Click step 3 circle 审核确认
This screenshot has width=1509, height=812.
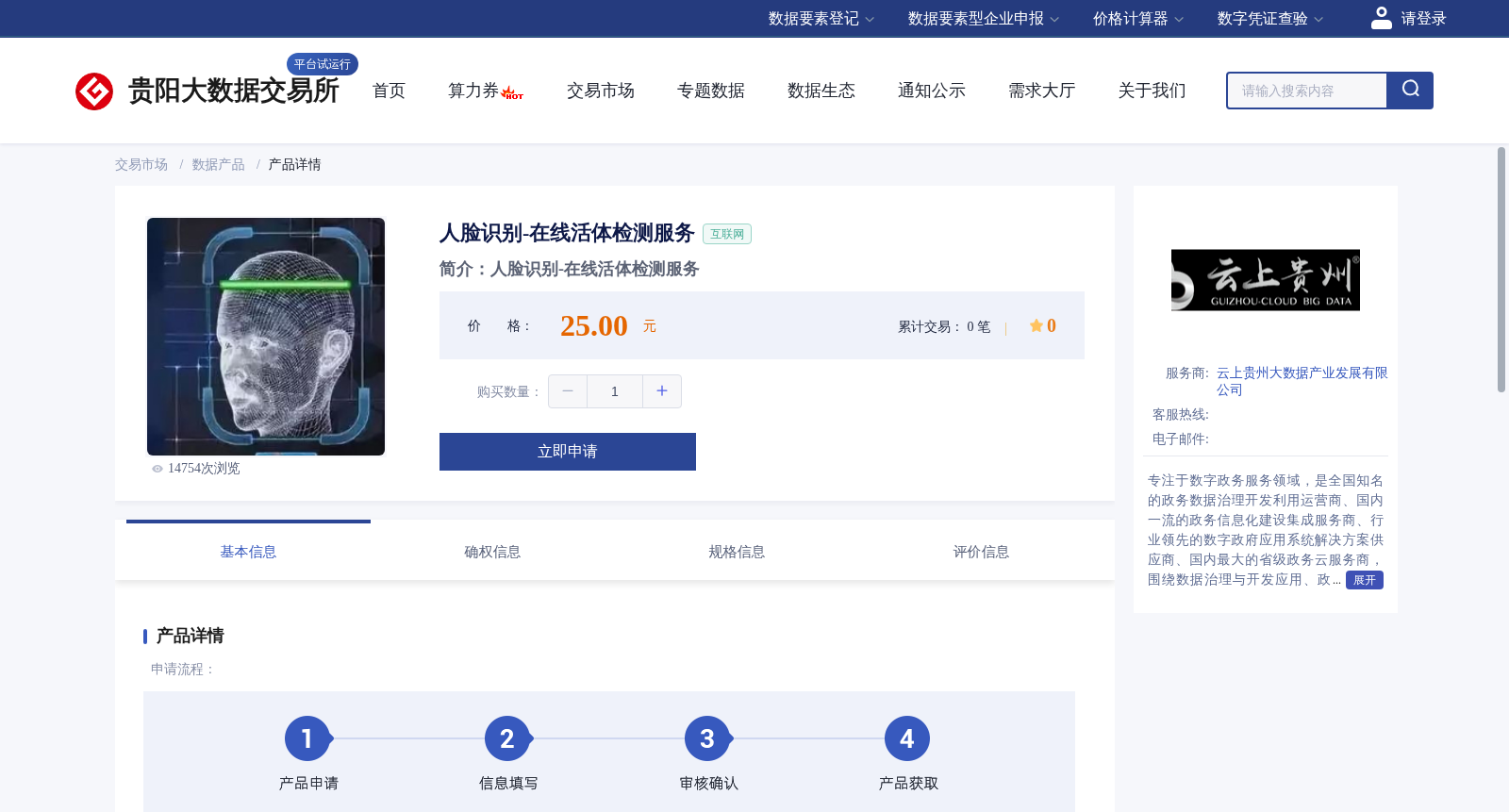click(707, 738)
